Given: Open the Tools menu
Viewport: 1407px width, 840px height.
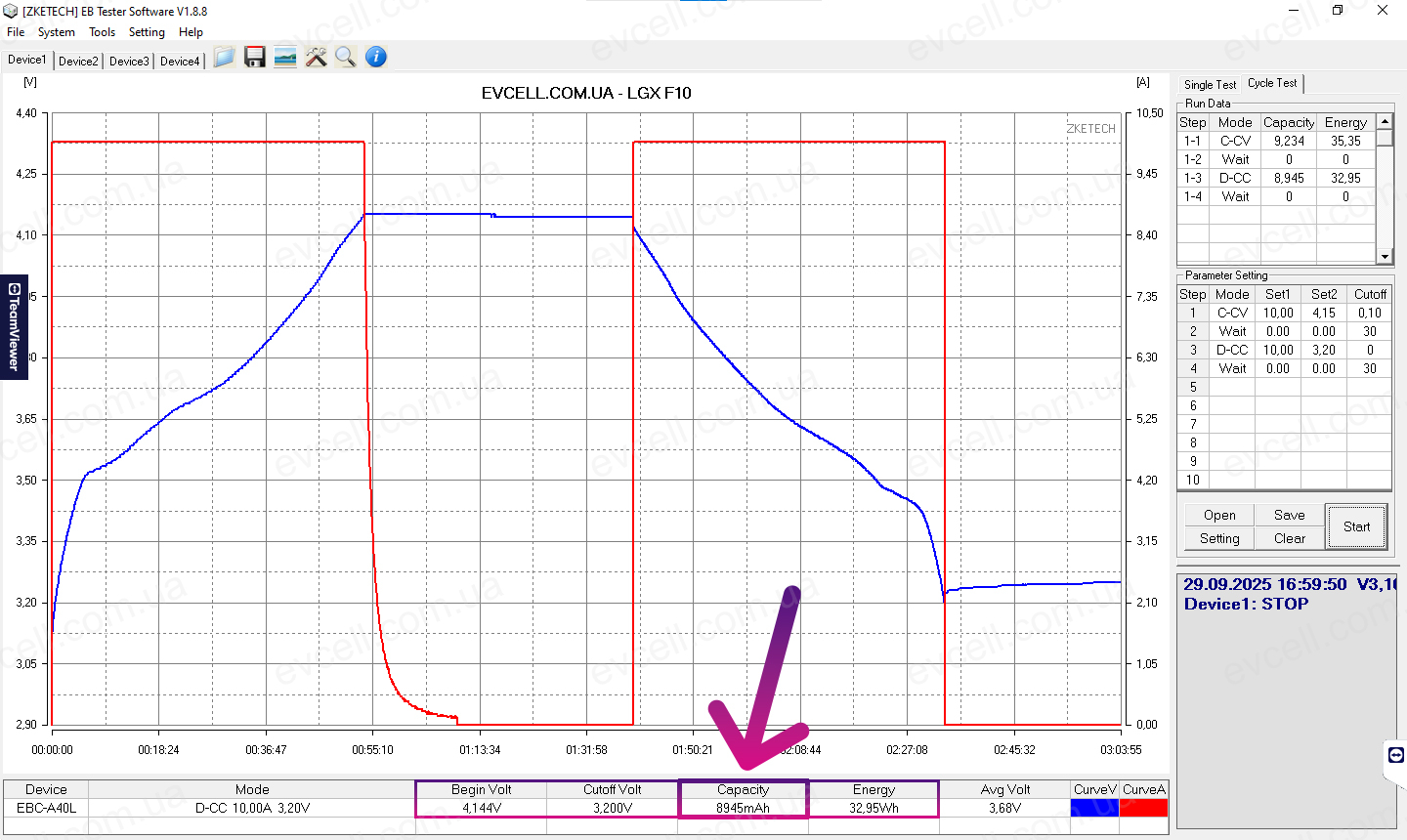Looking at the screenshot, I should pyautogui.click(x=102, y=31).
